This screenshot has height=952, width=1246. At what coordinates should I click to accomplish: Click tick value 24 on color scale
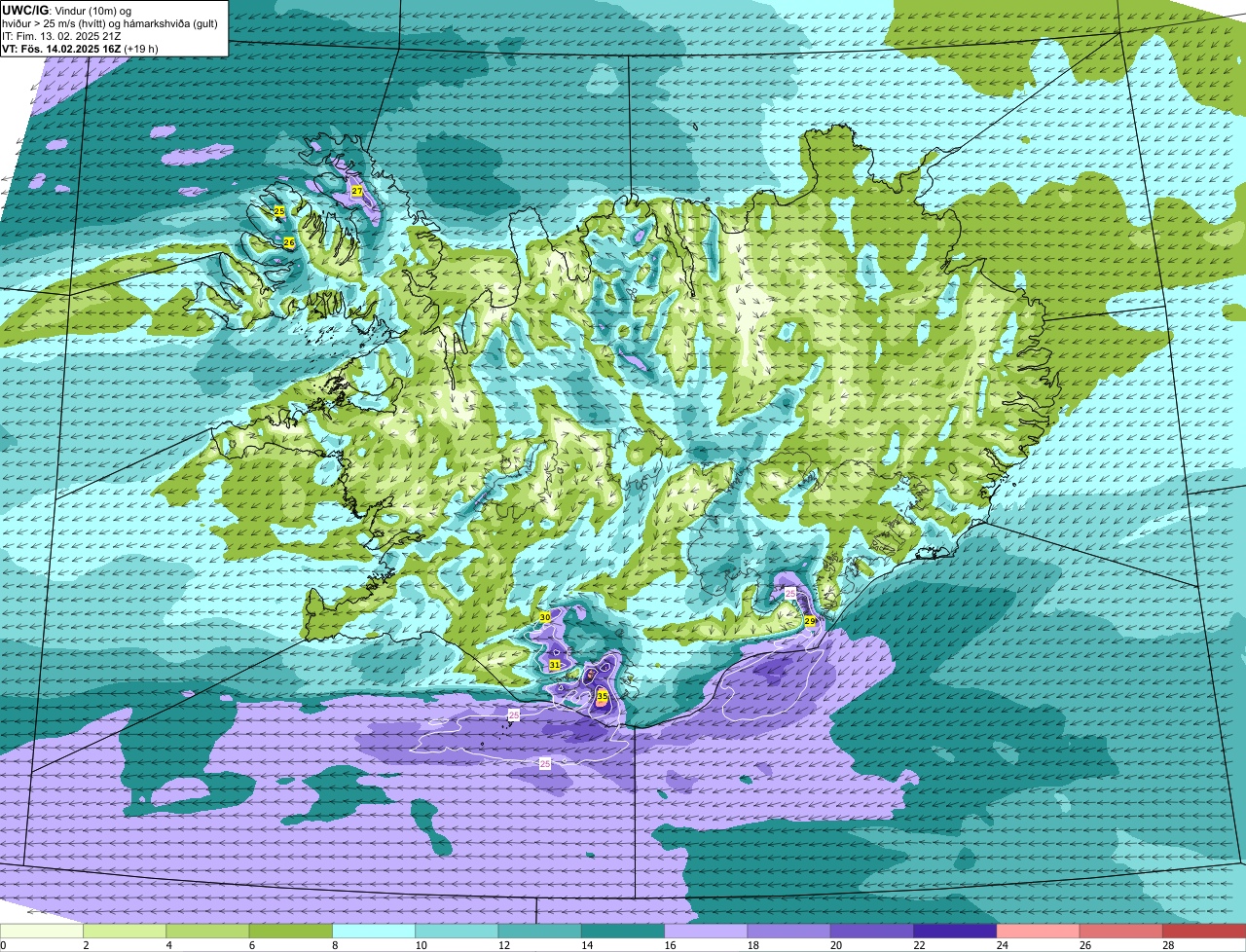point(1002,945)
